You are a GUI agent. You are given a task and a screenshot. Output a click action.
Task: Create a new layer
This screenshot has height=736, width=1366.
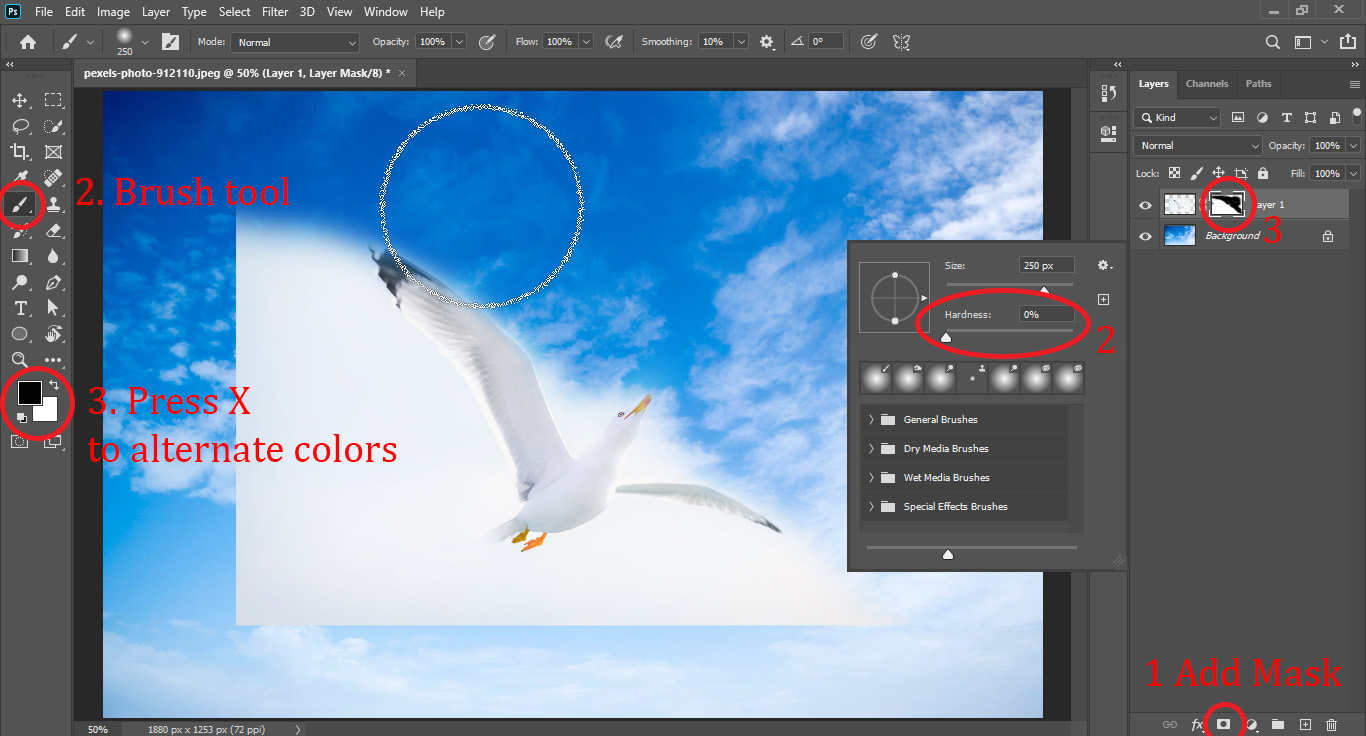click(x=1304, y=723)
